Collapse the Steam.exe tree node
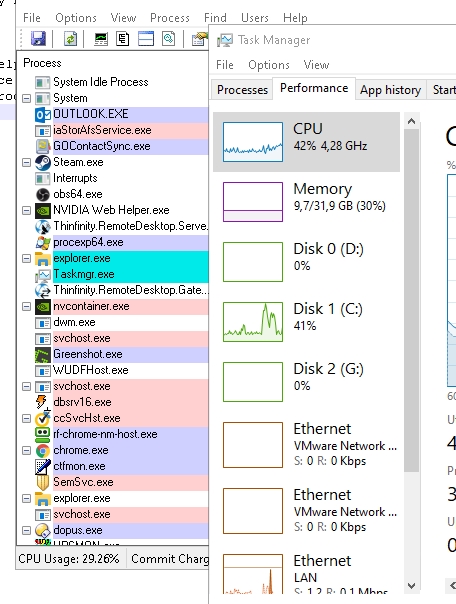This screenshot has height=604, width=456. pyautogui.click(x=26, y=163)
